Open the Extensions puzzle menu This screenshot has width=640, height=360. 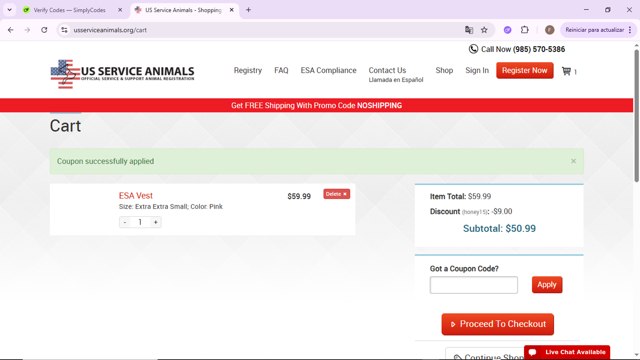pyautogui.click(x=524, y=30)
